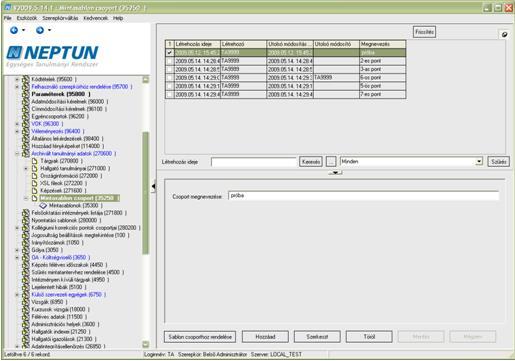Open the File menu

8,18
